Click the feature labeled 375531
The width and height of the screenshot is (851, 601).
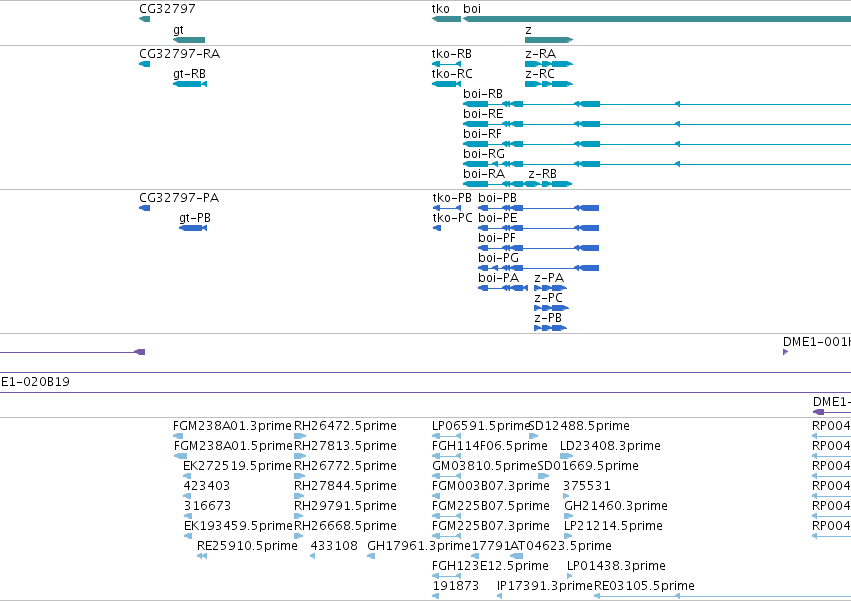click(587, 486)
